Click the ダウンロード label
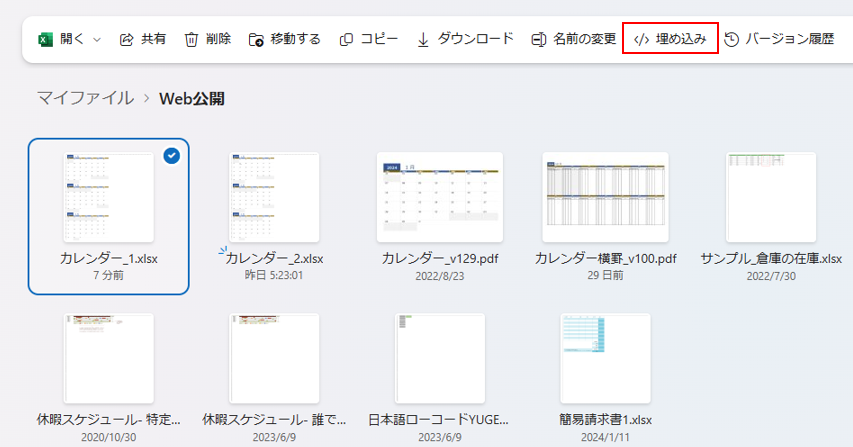 click(x=475, y=39)
